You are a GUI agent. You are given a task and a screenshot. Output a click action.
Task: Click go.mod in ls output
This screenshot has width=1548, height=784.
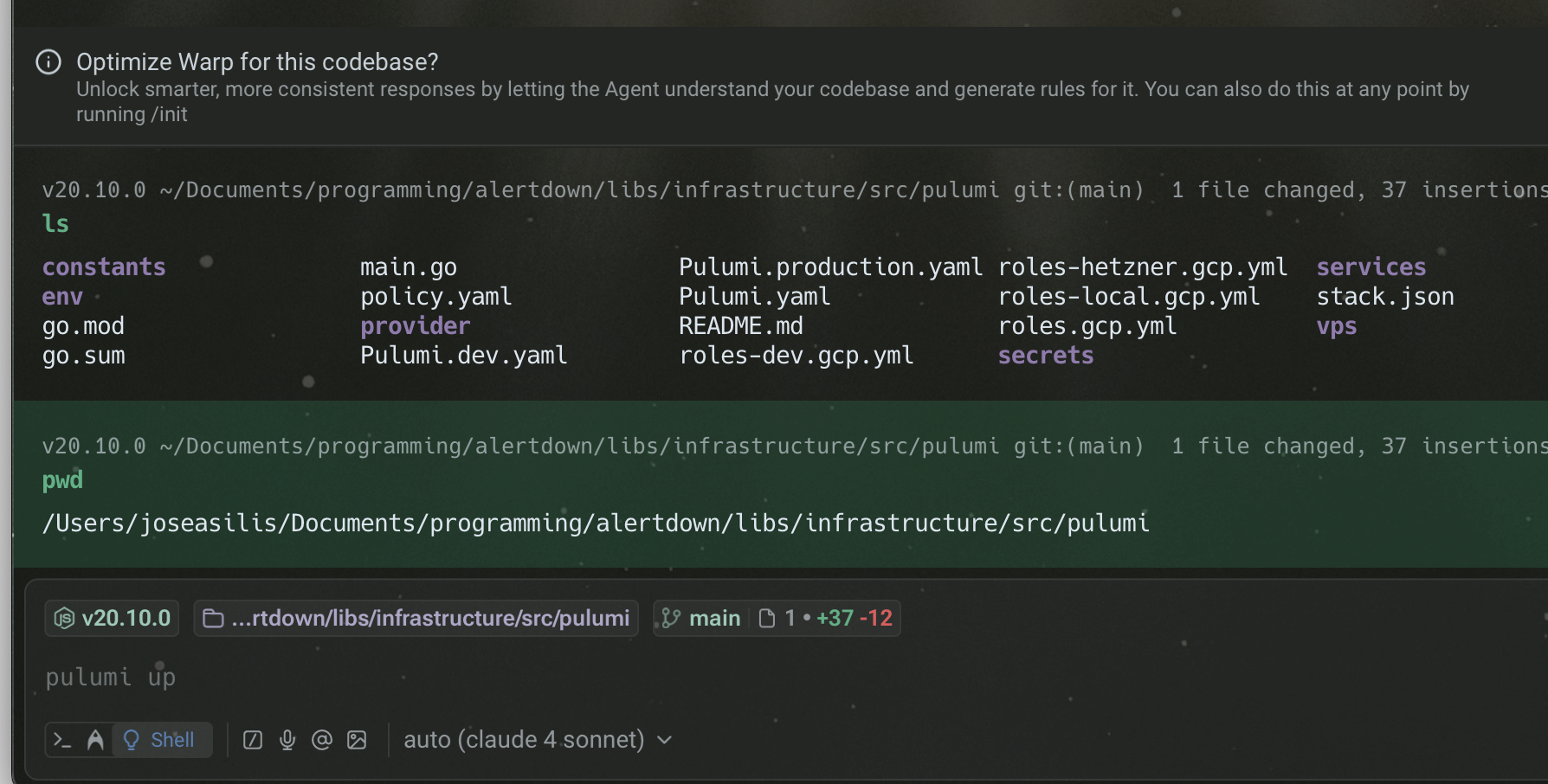coord(83,326)
